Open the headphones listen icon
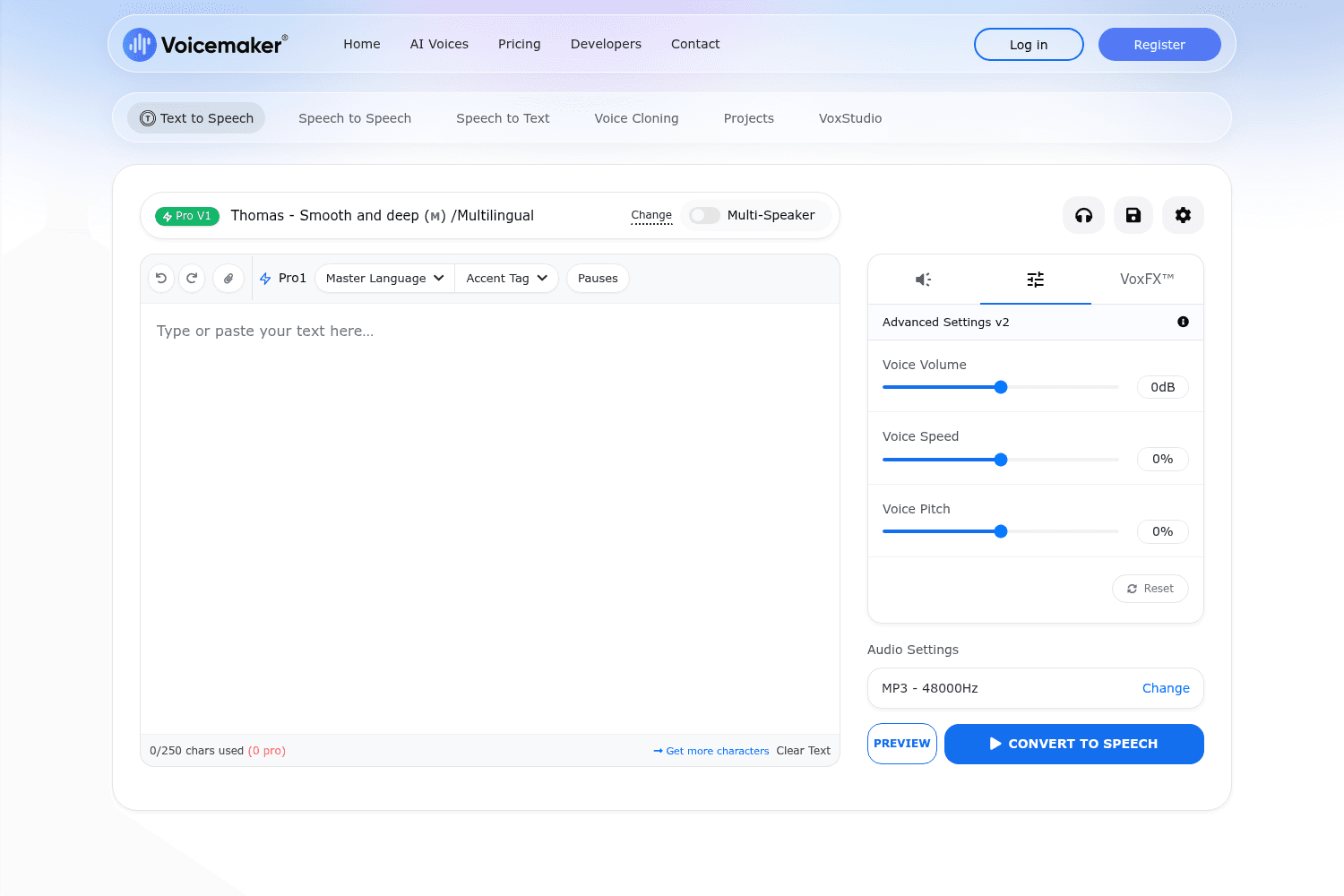Viewport: 1344px width, 896px height. point(1083,215)
